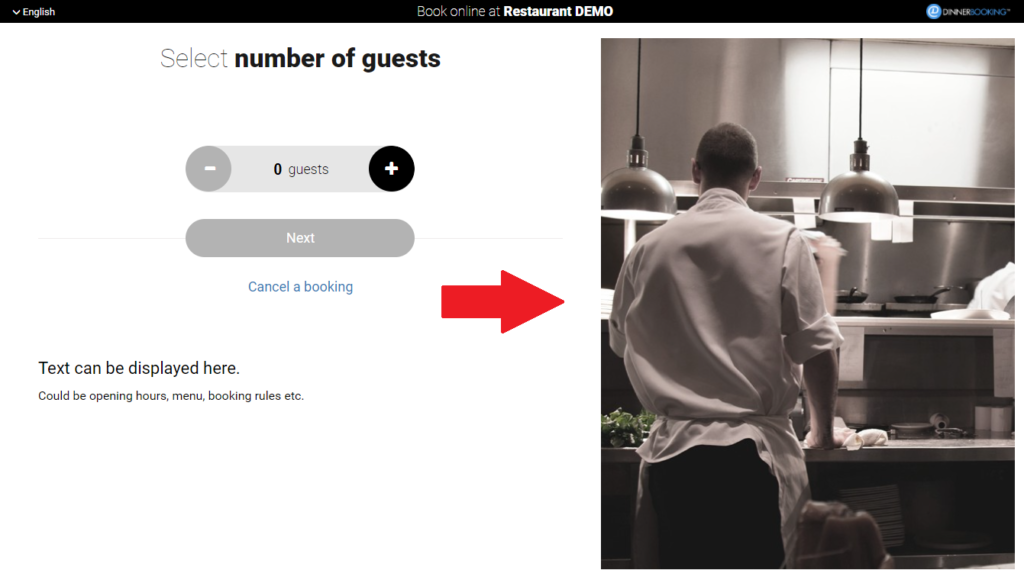This screenshot has height=570, width=1024.
Task: Expand the chevron beside English
Action: click(x=16, y=12)
